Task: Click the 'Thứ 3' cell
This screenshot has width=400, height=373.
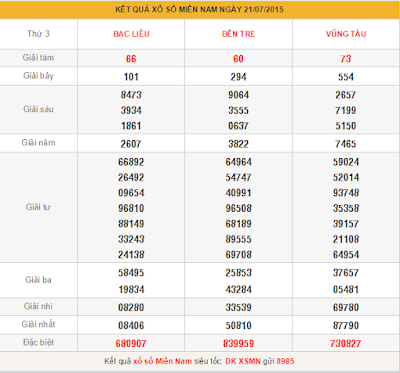Action: point(38,34)
